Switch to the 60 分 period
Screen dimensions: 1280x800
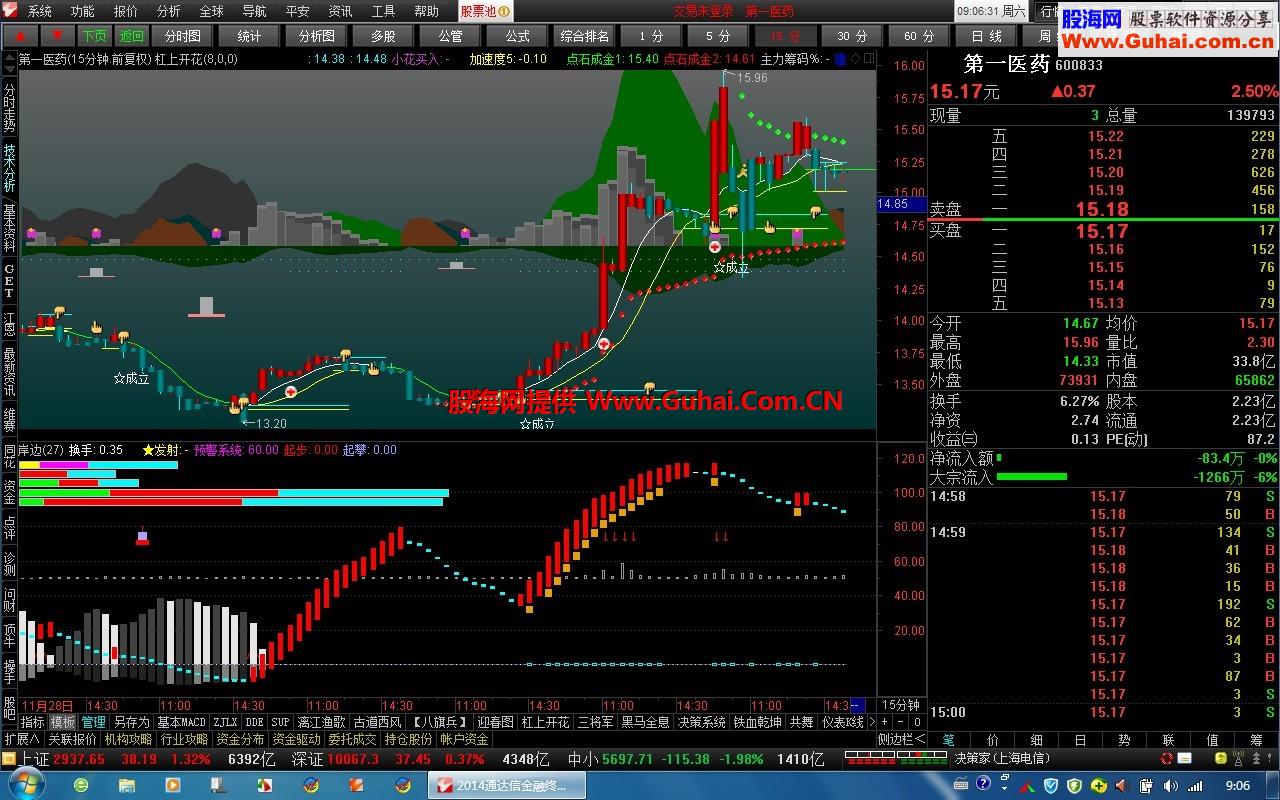[x=919, y=35]
